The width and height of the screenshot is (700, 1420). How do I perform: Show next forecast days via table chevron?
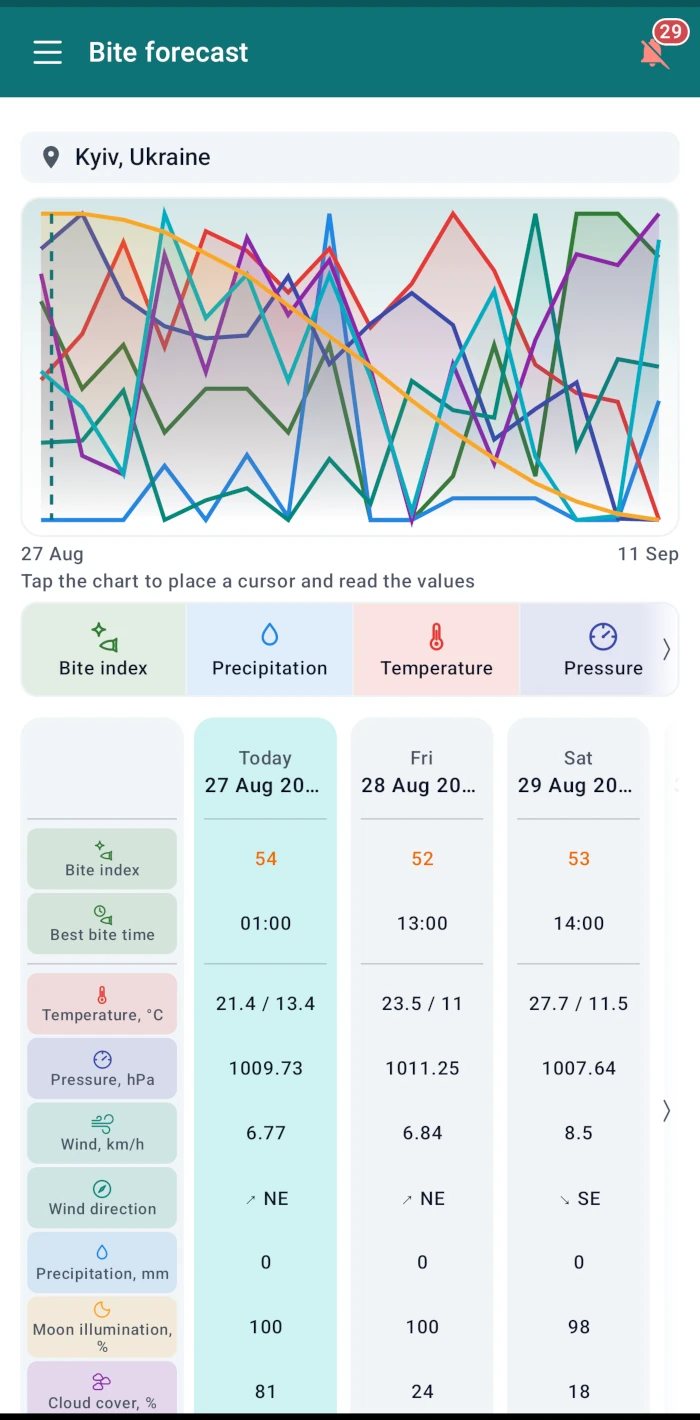click(667, 1110)
